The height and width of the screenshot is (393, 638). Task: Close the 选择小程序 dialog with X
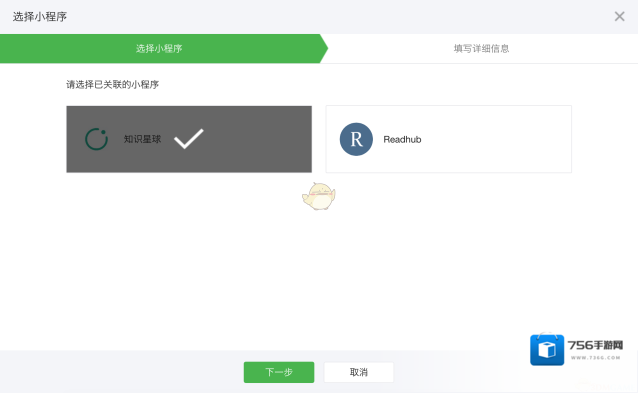coord(619,16)
